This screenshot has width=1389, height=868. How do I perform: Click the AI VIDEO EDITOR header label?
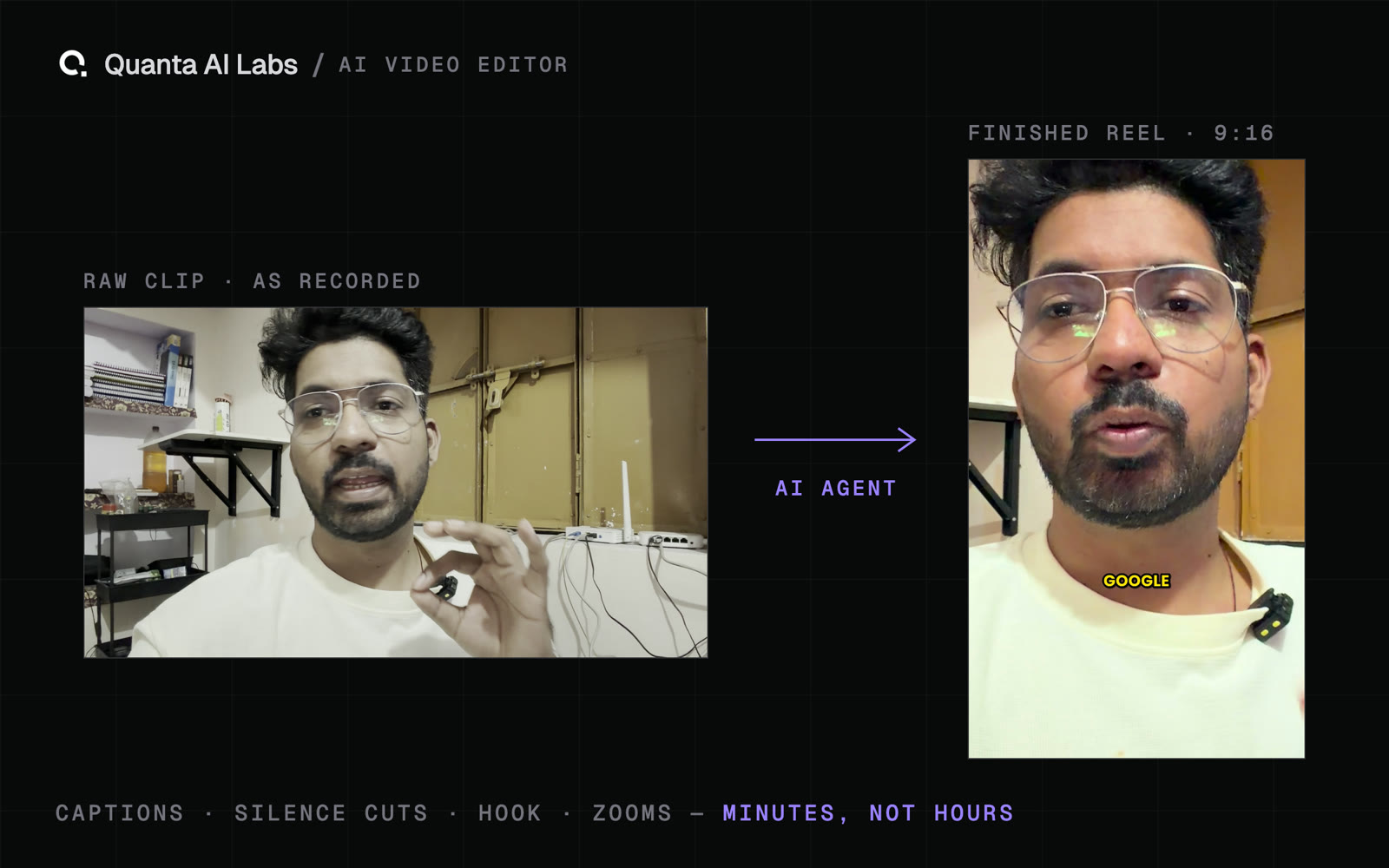point(453,65)
